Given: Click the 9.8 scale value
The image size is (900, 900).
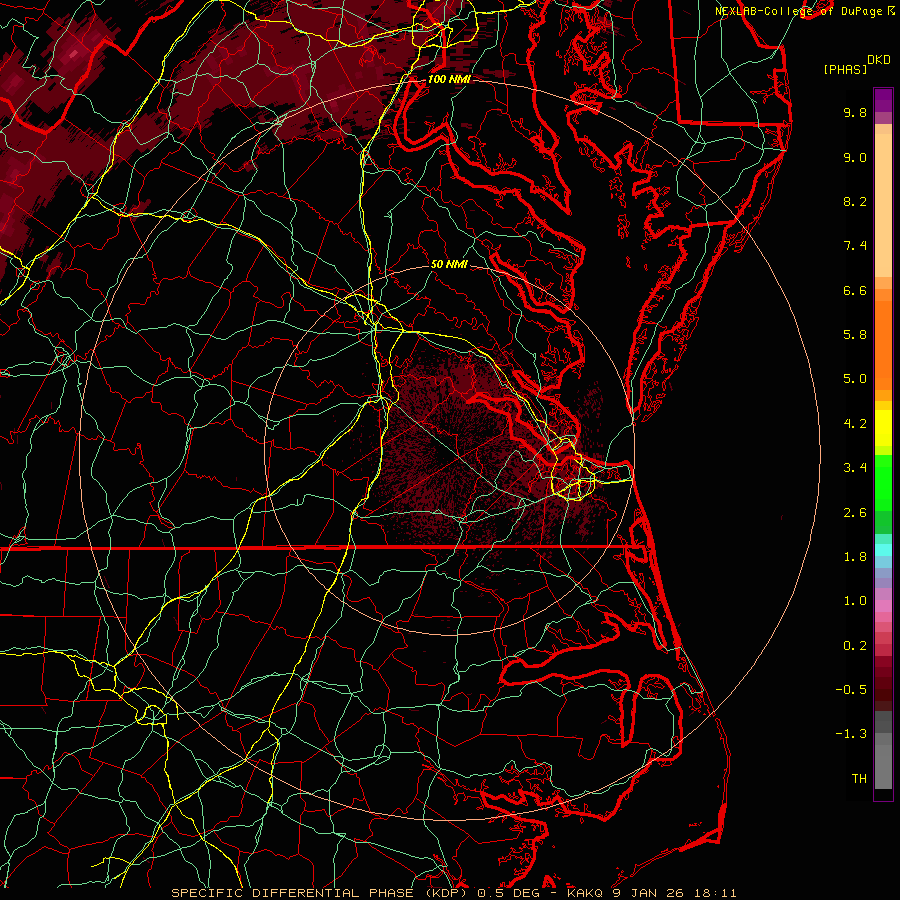Looking at the screenshot, I should (x=855, y=112).
